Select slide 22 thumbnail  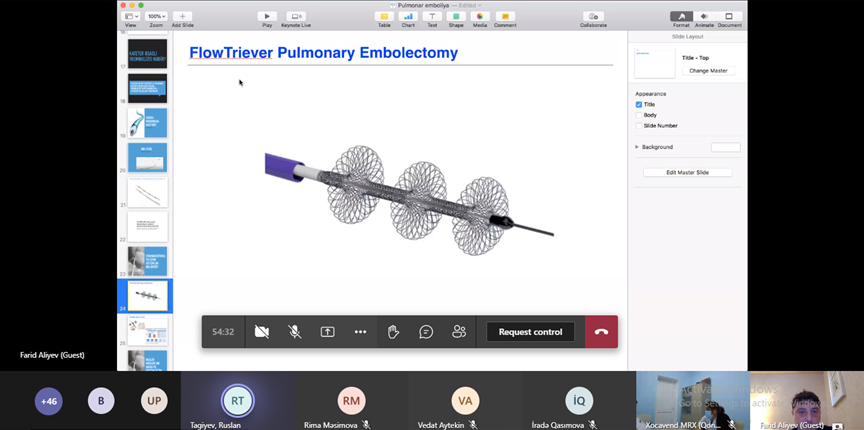[148, 227]
